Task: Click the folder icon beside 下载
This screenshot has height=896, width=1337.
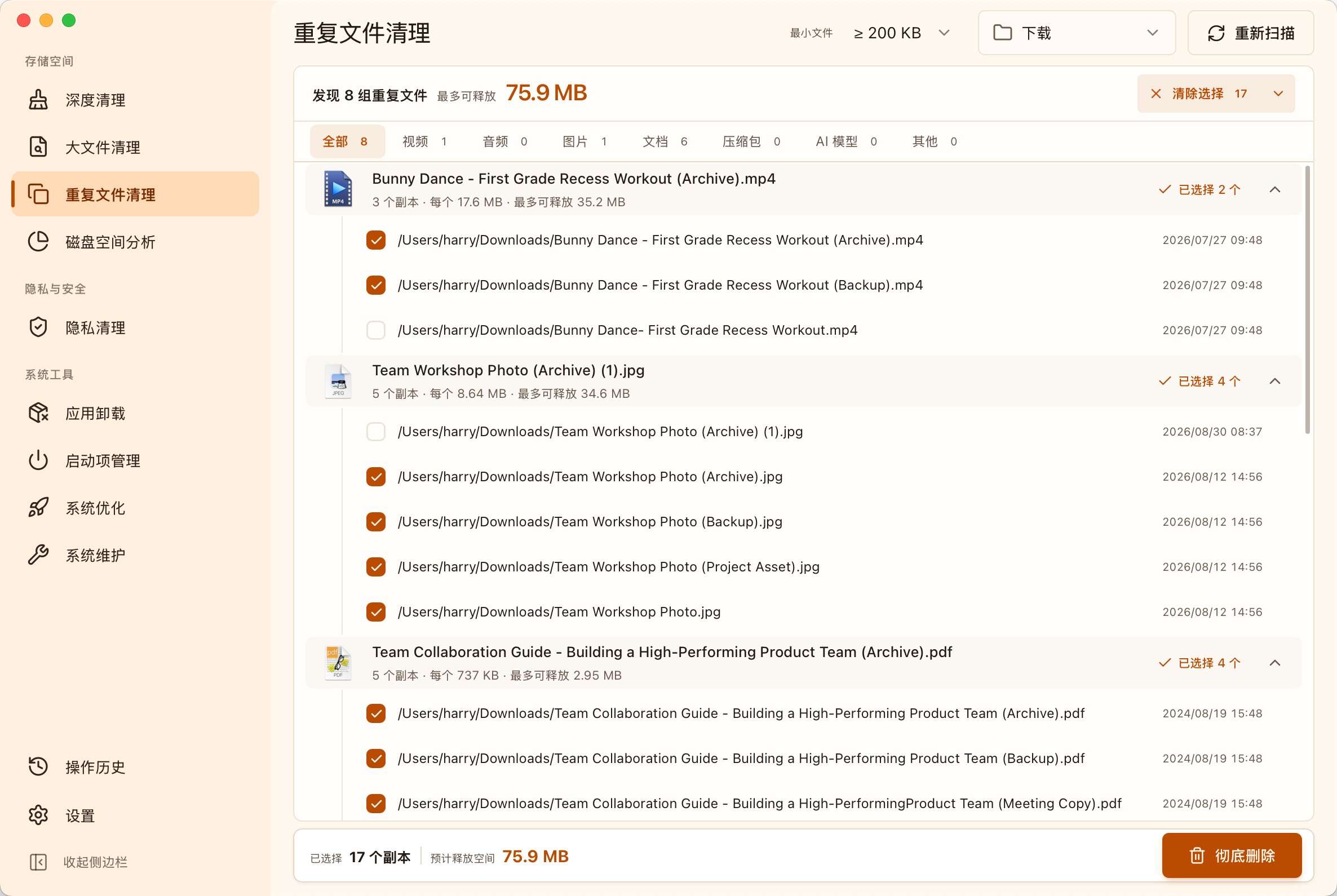Action: [x=1003, y=33]
